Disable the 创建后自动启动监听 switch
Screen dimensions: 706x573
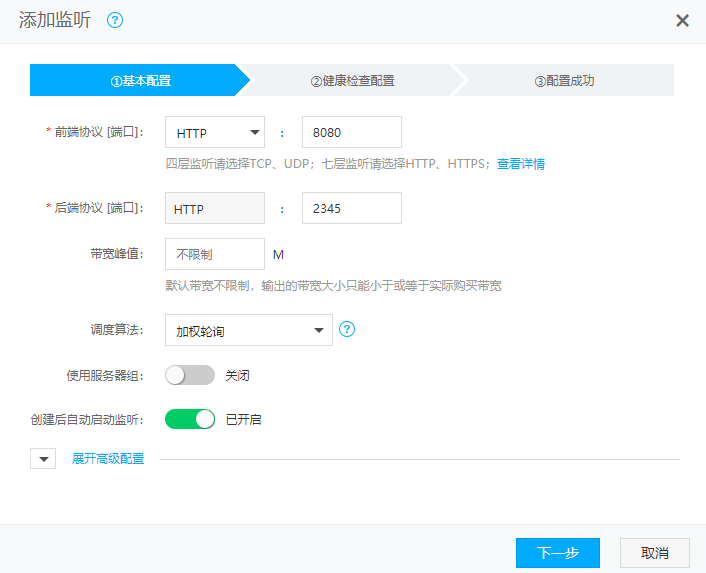(190, 419)
